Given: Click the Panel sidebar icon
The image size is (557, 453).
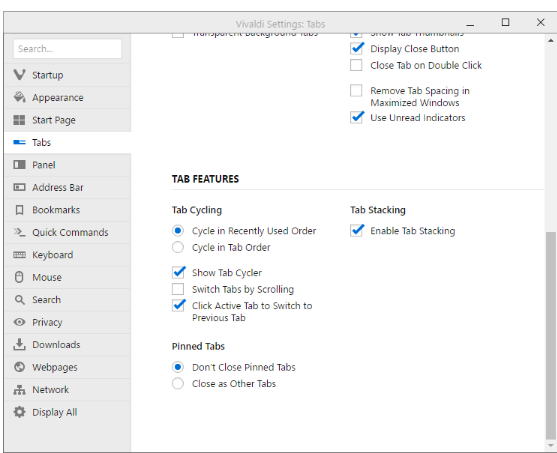Looking at the screenshot, I should (19, 165).
